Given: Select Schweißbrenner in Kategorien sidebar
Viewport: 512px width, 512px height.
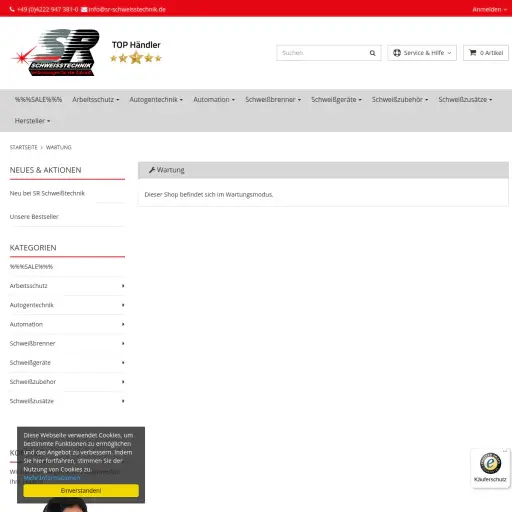Looking at the screenshot, I should click(33, 343).
